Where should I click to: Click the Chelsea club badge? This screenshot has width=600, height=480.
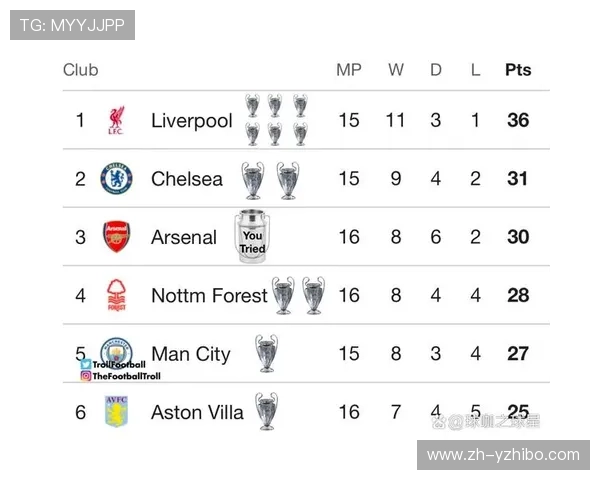116,179
